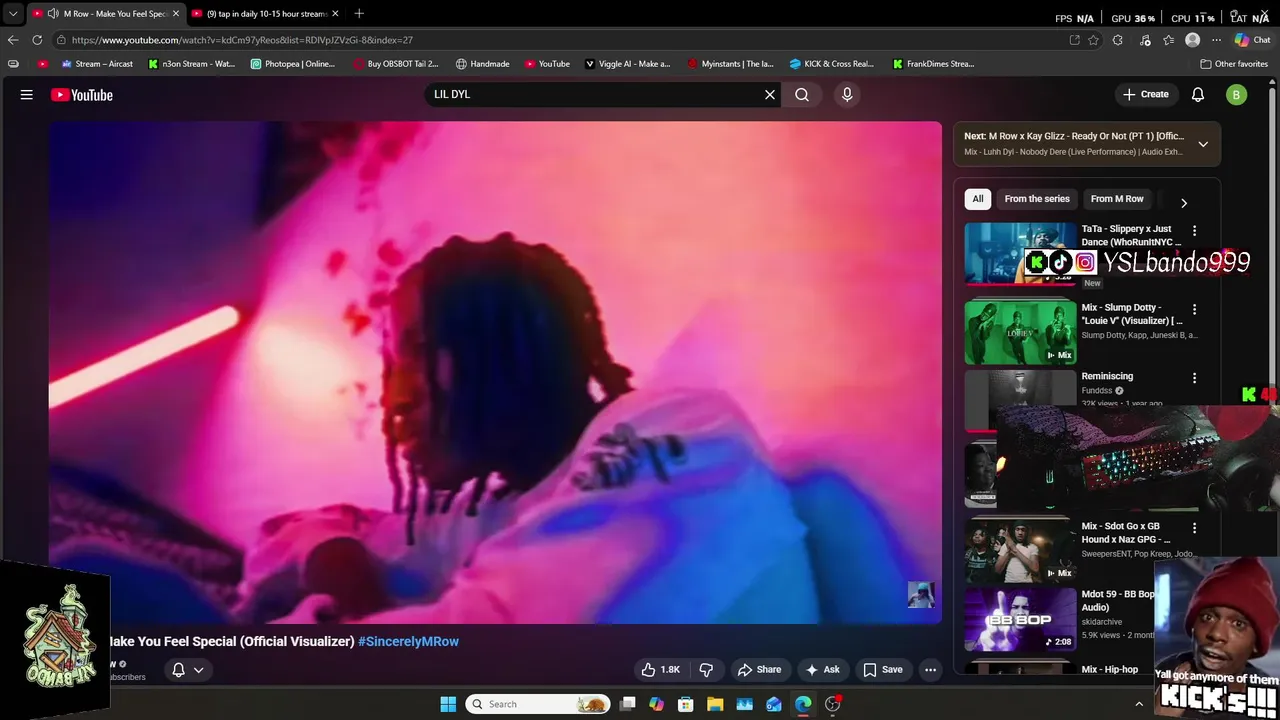Open Handmade bookmark

pos(482,64)
